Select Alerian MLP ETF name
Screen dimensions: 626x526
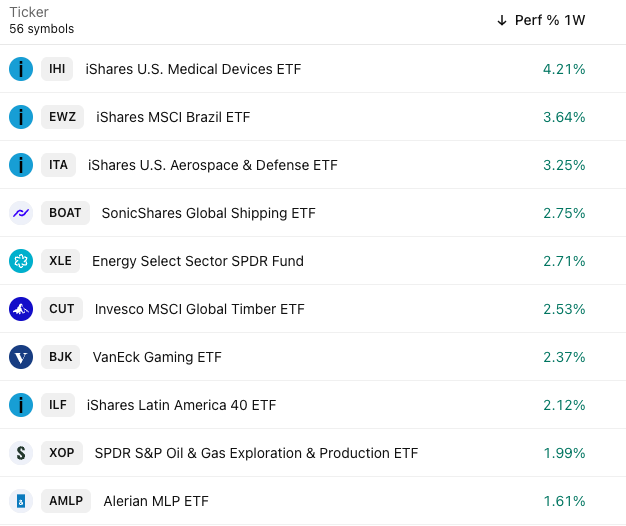tap(156, 501)
